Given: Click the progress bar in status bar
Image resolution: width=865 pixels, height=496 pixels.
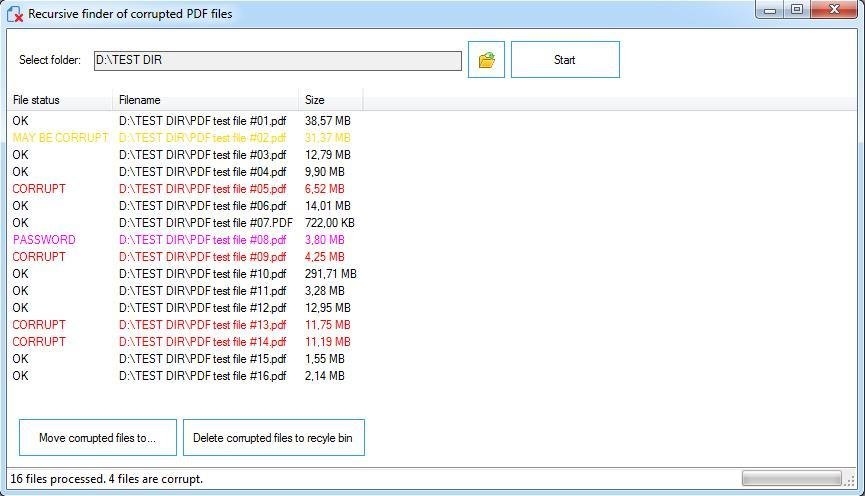Looking at the screenshot, I should pos(791,479).
